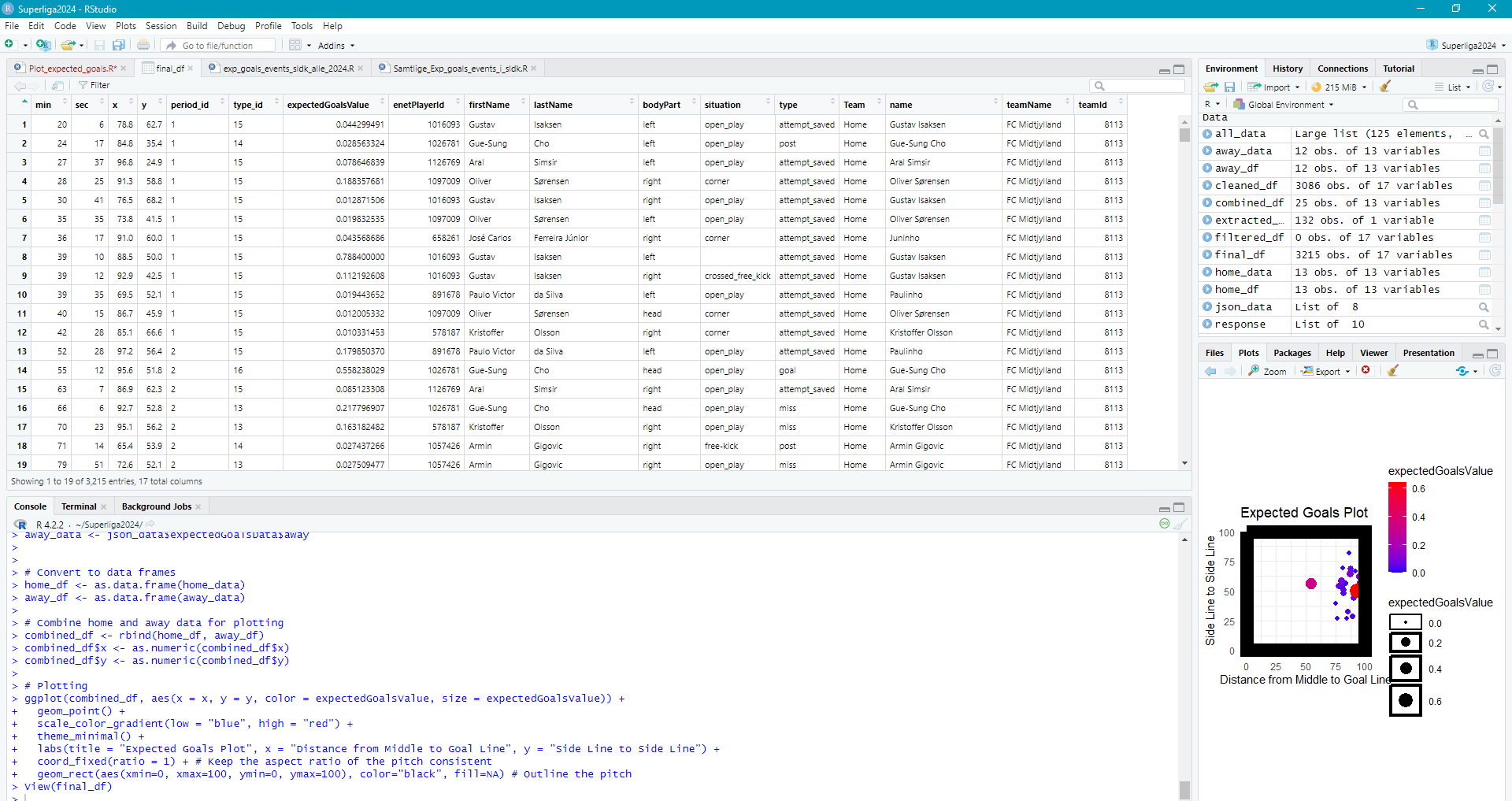Clear all plots using the broom icon
This screenshot has width=1512, height=801.
(1393, 371)
